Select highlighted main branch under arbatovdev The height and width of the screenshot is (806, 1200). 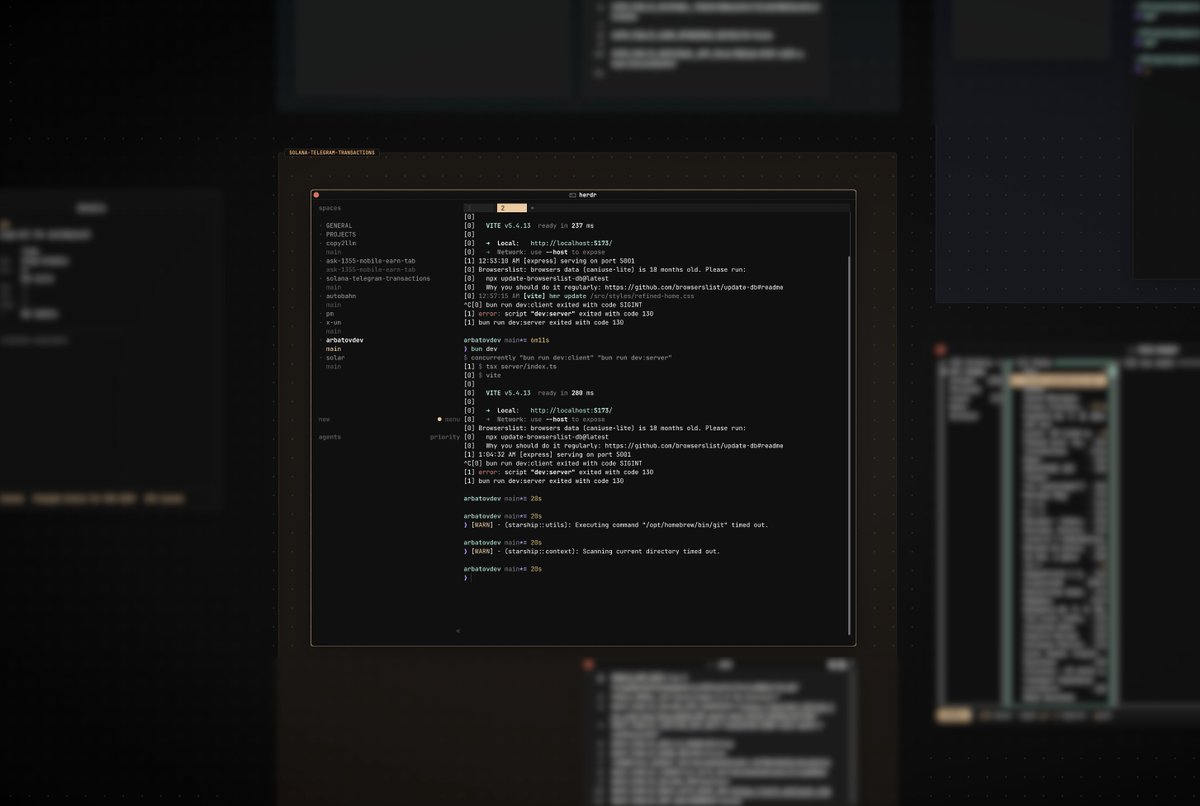pyautogui.click(x=333, y=349)
